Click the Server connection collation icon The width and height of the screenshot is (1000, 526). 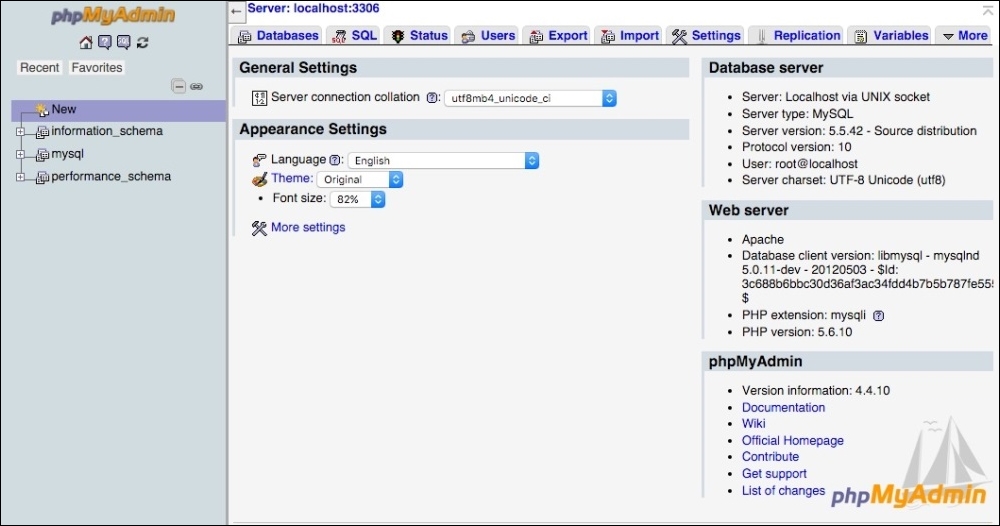259,98
